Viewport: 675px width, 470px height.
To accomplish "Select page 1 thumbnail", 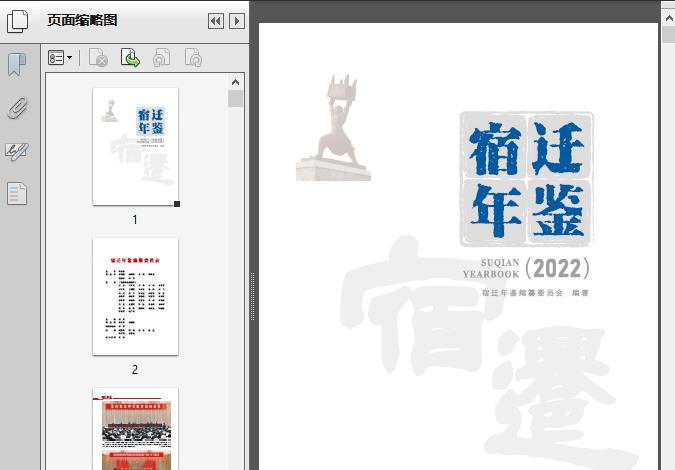I will click(x=135, y=146).
